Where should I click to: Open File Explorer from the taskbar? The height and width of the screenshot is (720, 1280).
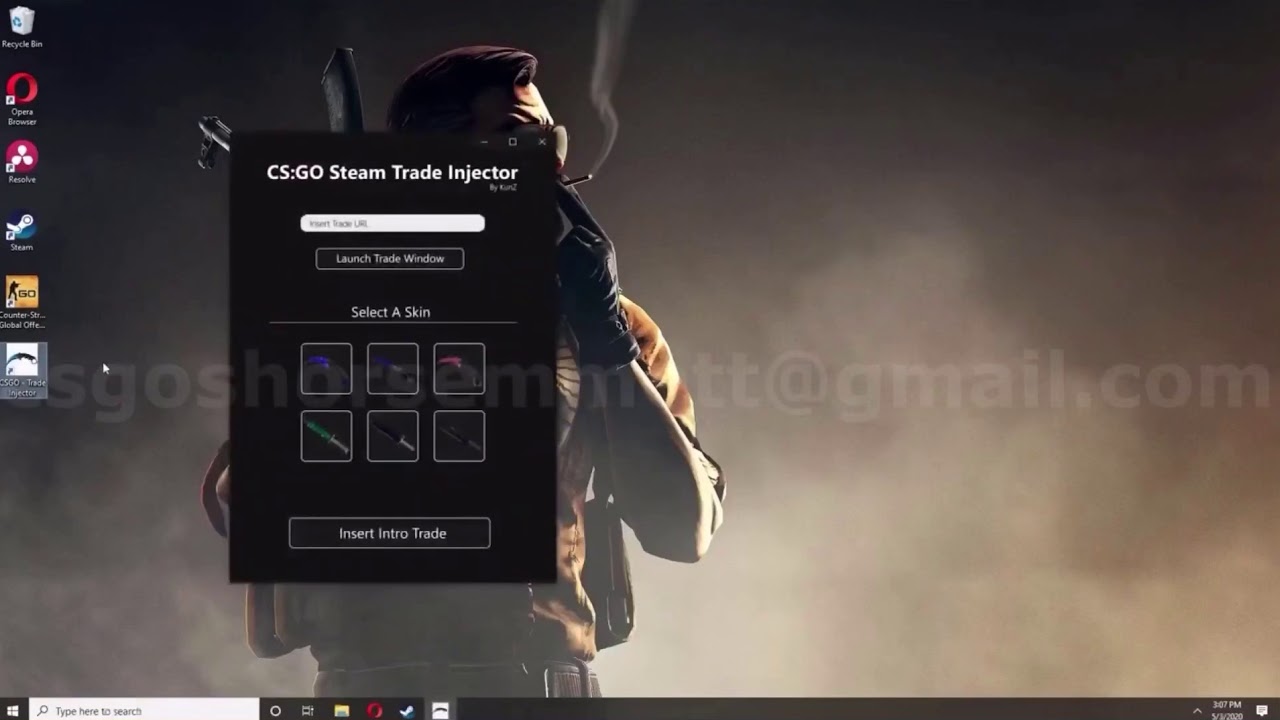click(x=341, y=711)
